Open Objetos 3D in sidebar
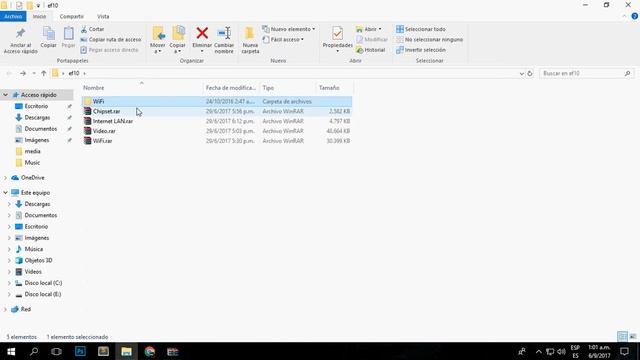640x360 pixels. pyautogui.click(x=38, y=260)
